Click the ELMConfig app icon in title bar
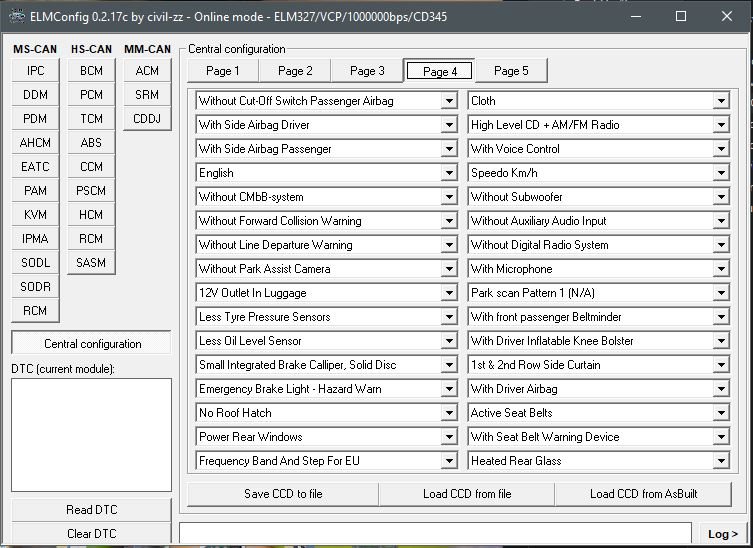This screenshot has height=548, width=753. (x=18, y=16)
